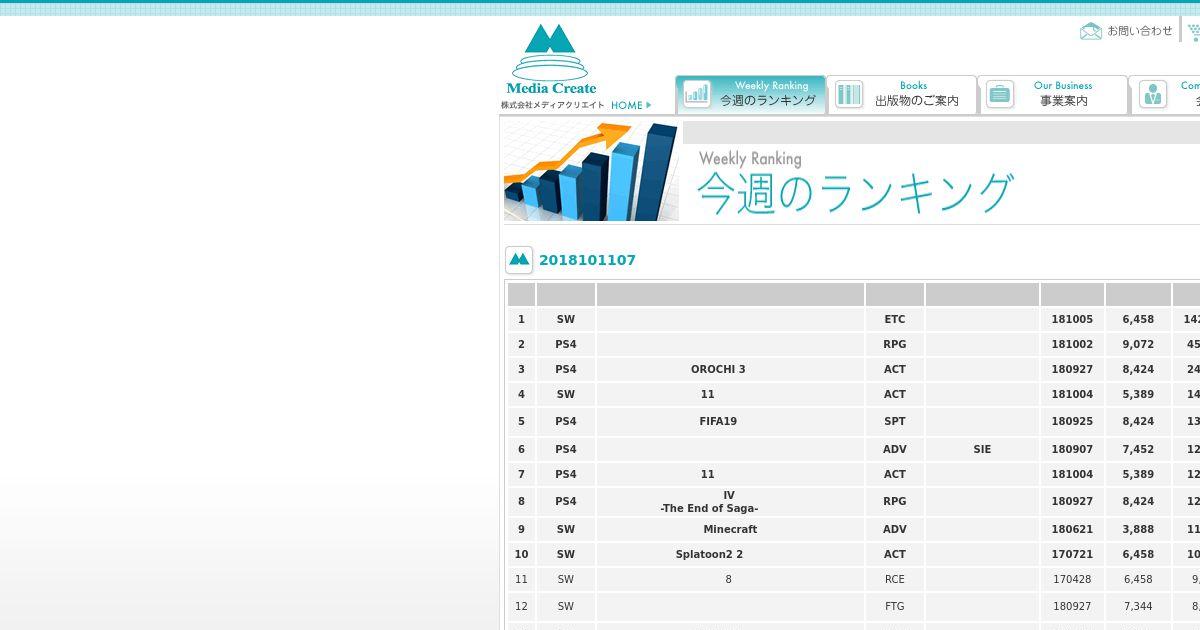Click price 3,888 in row 9
Viewport: 1200px width, 630px height.
click(1138, 529)
